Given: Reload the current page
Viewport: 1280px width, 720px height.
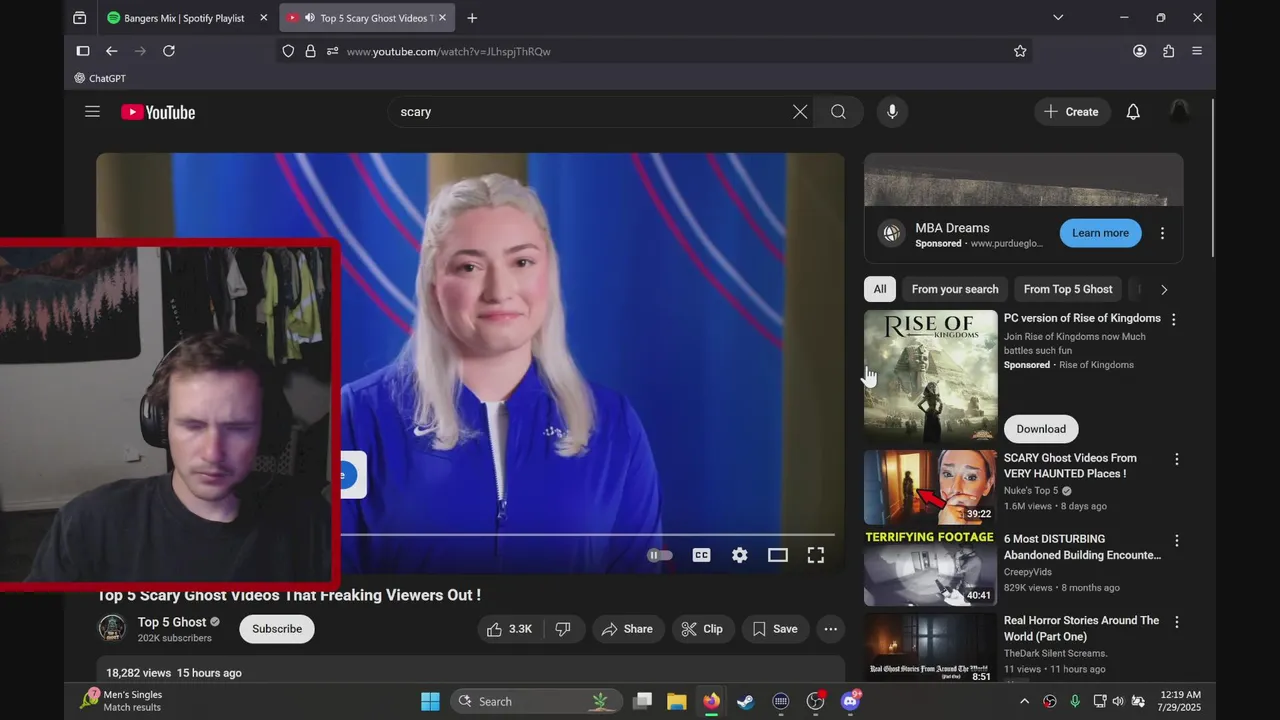Looking at the screenshot, I should (x=169, y=51).
